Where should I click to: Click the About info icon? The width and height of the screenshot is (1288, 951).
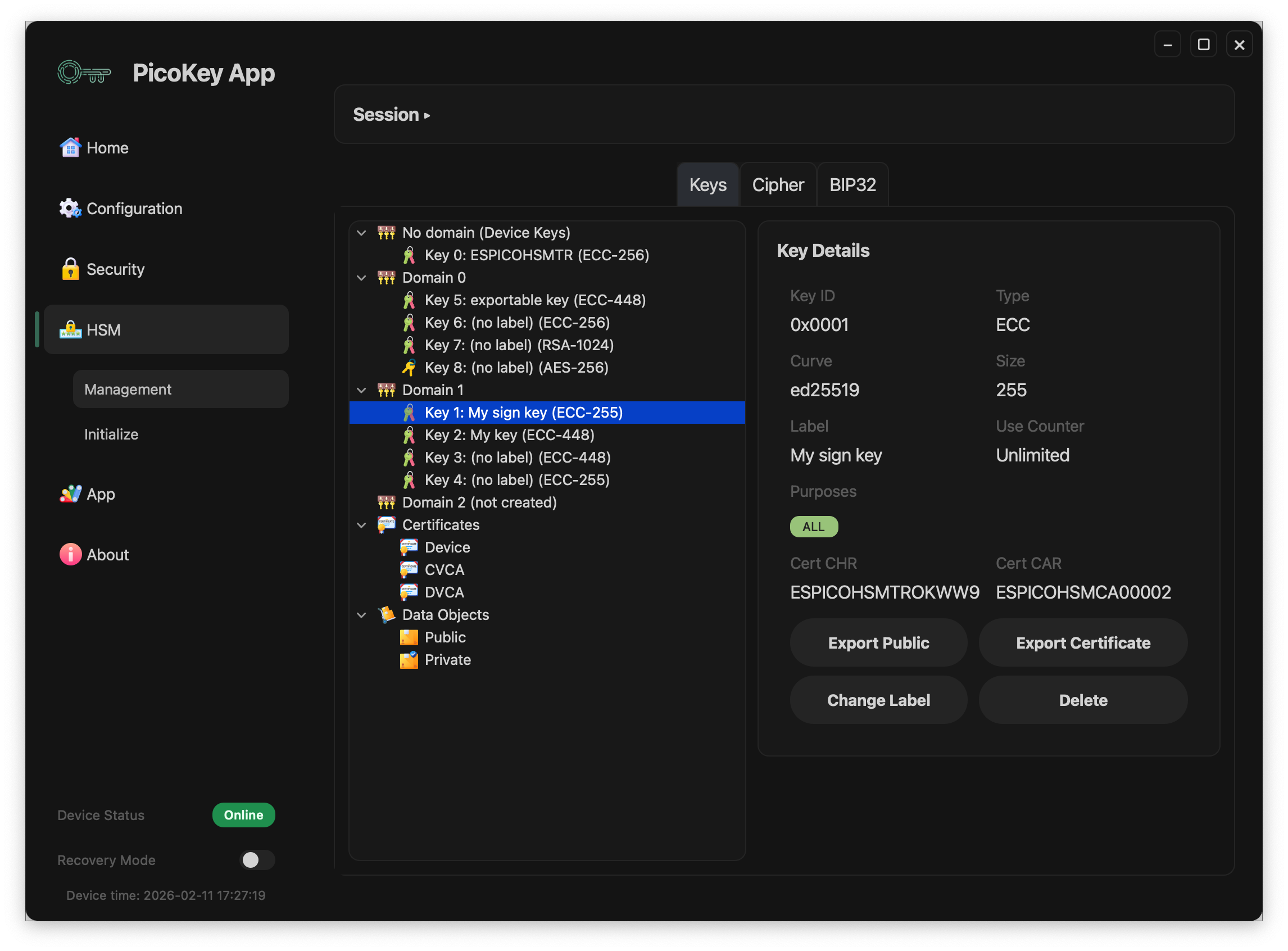point(70,554)
